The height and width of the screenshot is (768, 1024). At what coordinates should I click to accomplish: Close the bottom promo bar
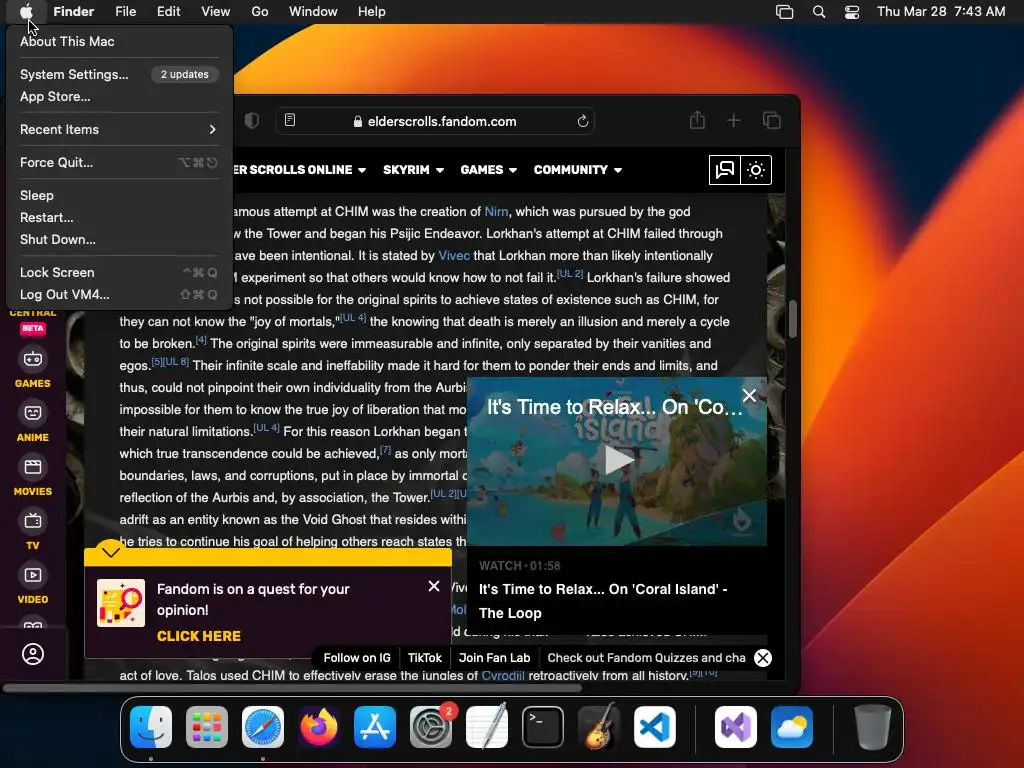click(763, 658)
